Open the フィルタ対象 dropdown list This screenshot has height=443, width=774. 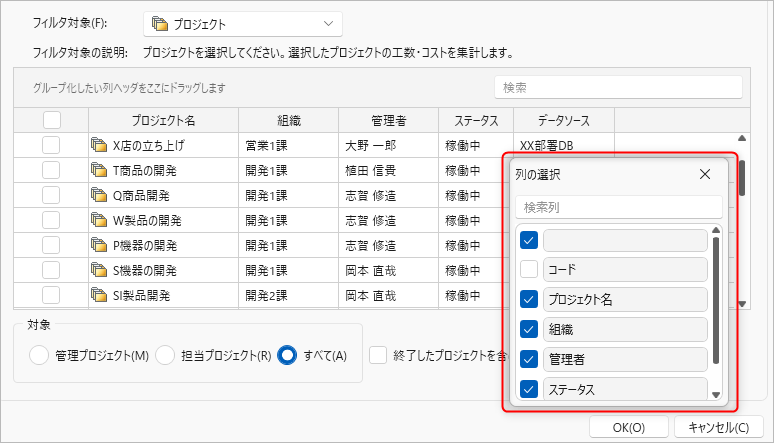coord(242,24)
